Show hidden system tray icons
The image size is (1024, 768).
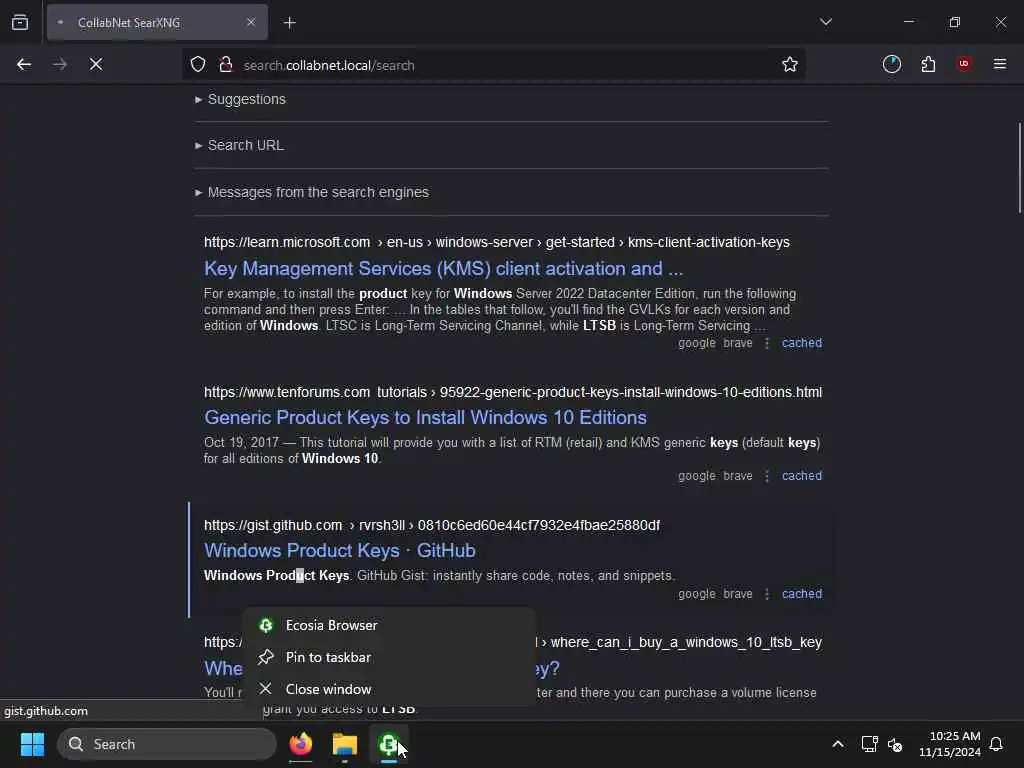click(x=838, y=744)
